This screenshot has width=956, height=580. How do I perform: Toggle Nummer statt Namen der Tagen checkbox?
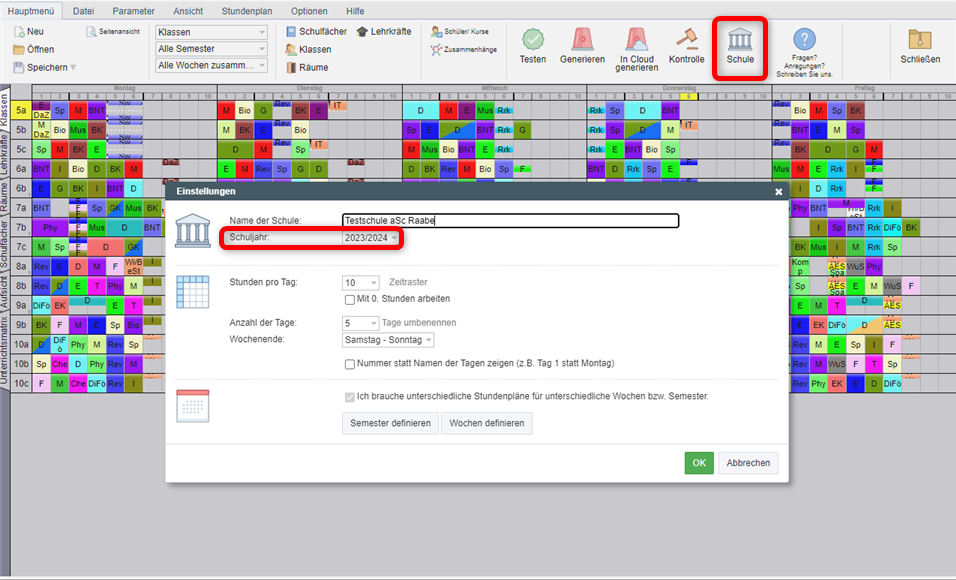pyautogui.click(x=350, y=364)
